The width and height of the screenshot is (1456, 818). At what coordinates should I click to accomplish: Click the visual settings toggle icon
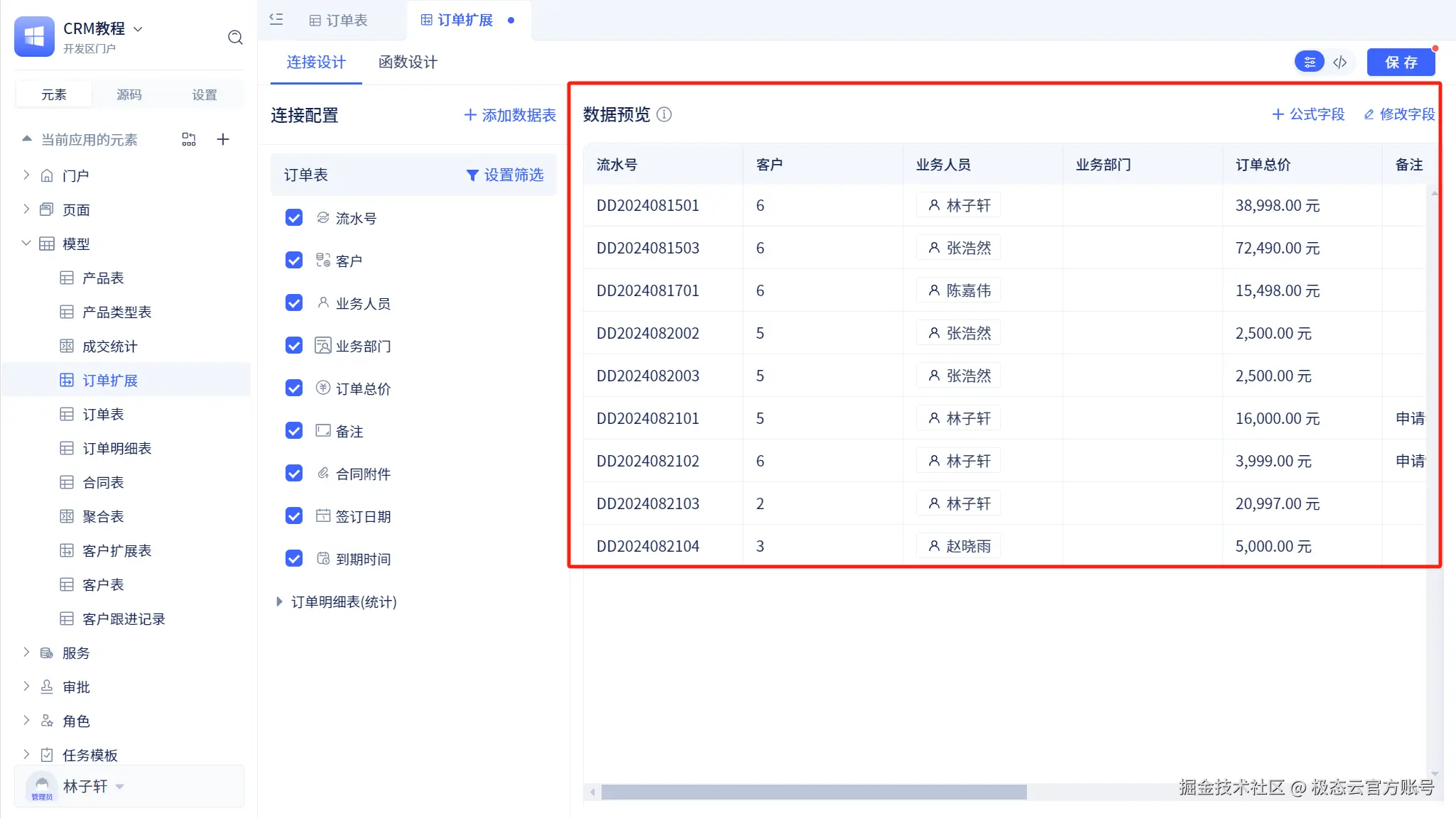pos(1310,62)
